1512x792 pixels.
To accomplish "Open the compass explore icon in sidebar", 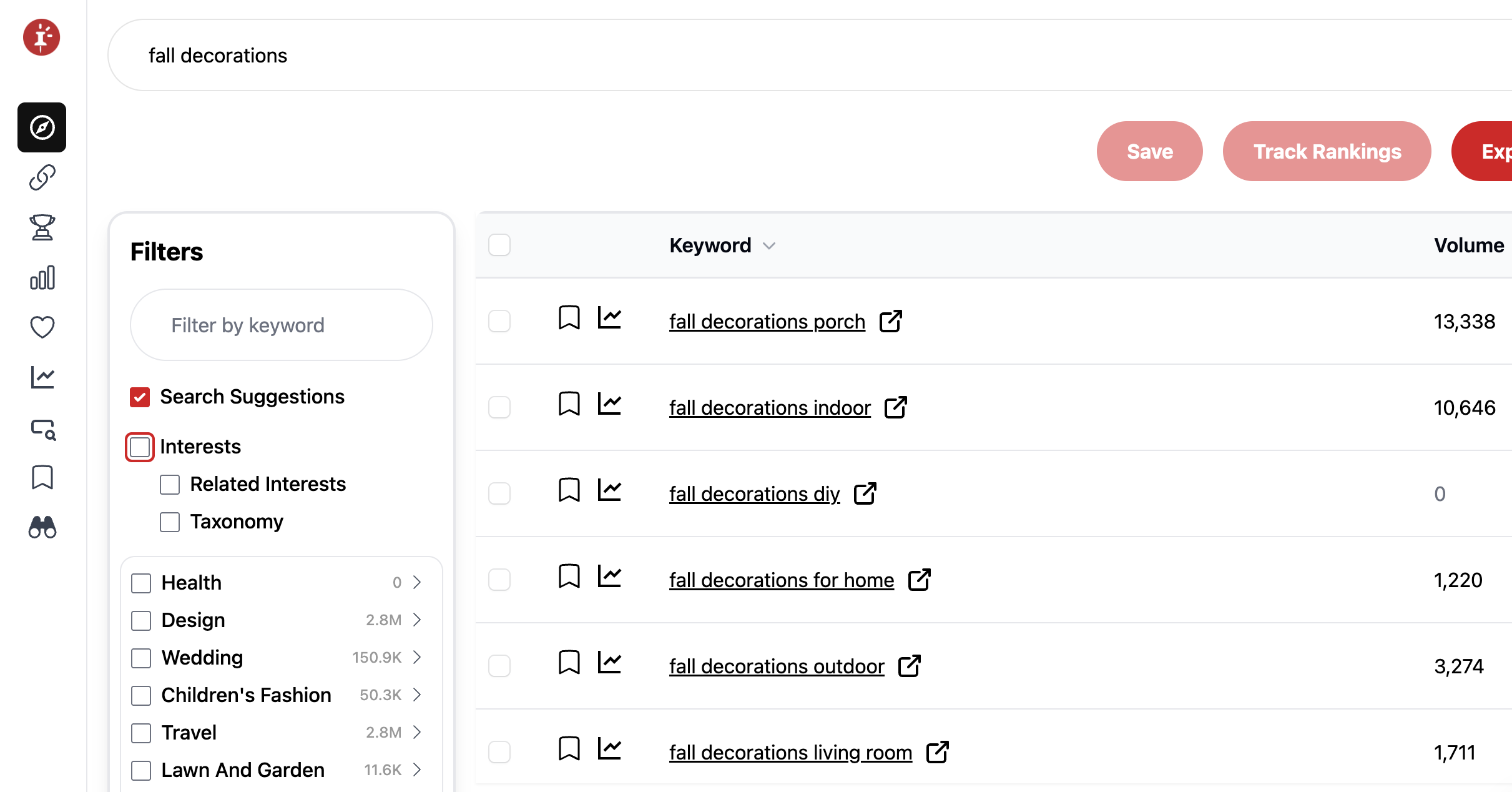I will (x=42, y=127).
